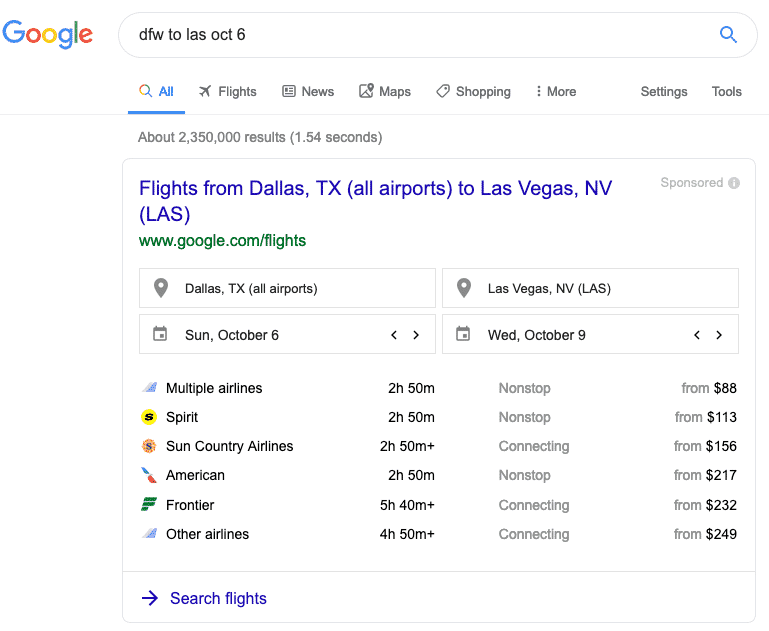This screenshot has height=631, width=769.
Task: Advance departure date to next day
Action: click(416, 335)
